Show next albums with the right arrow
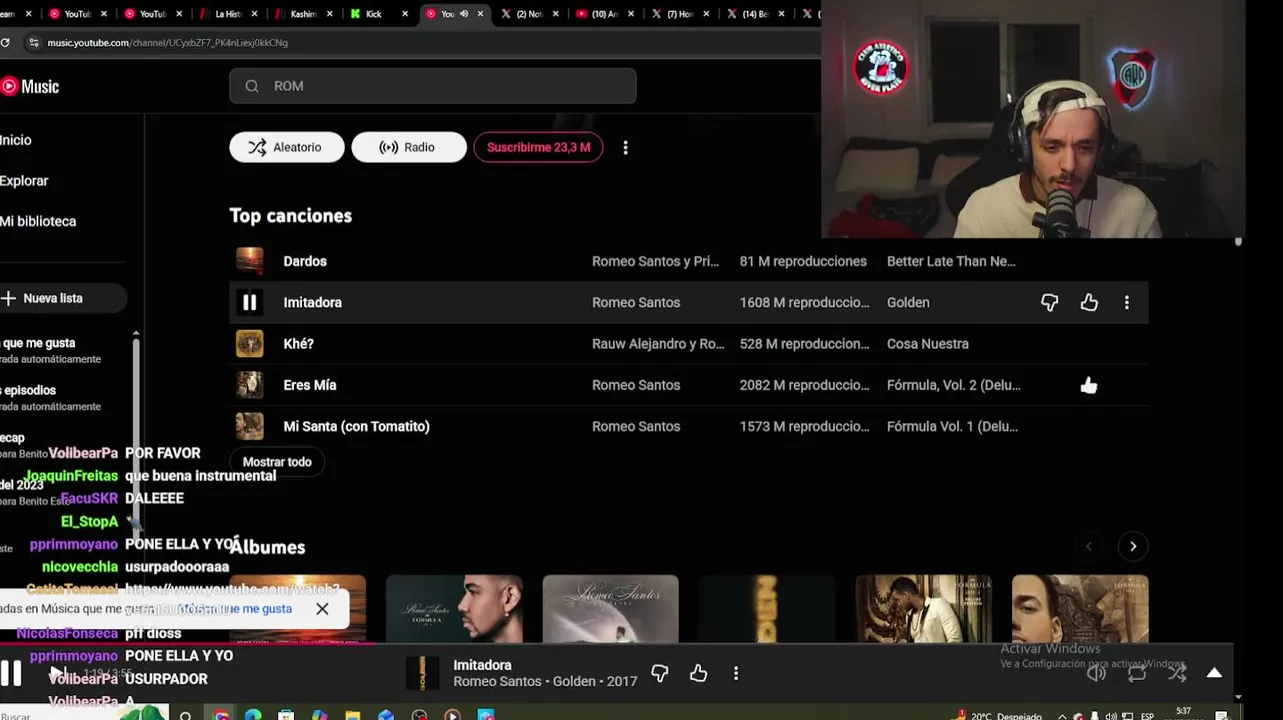 [1133, 546]
